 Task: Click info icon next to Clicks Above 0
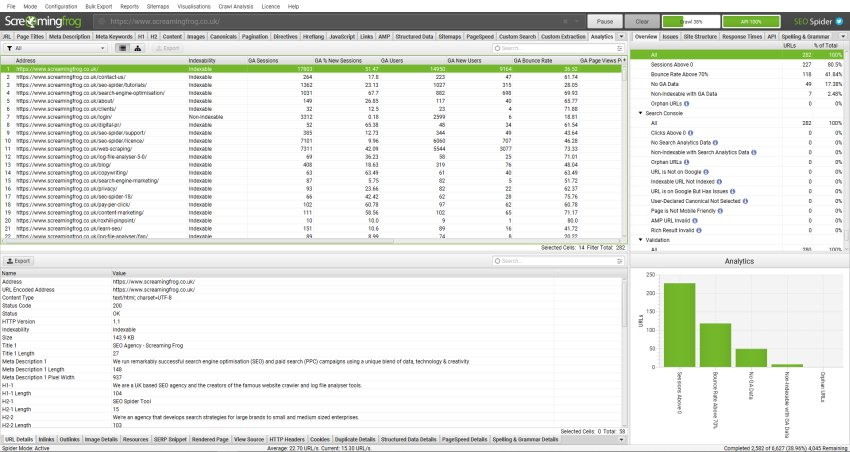pyautogui.click(x=690, y=133)
